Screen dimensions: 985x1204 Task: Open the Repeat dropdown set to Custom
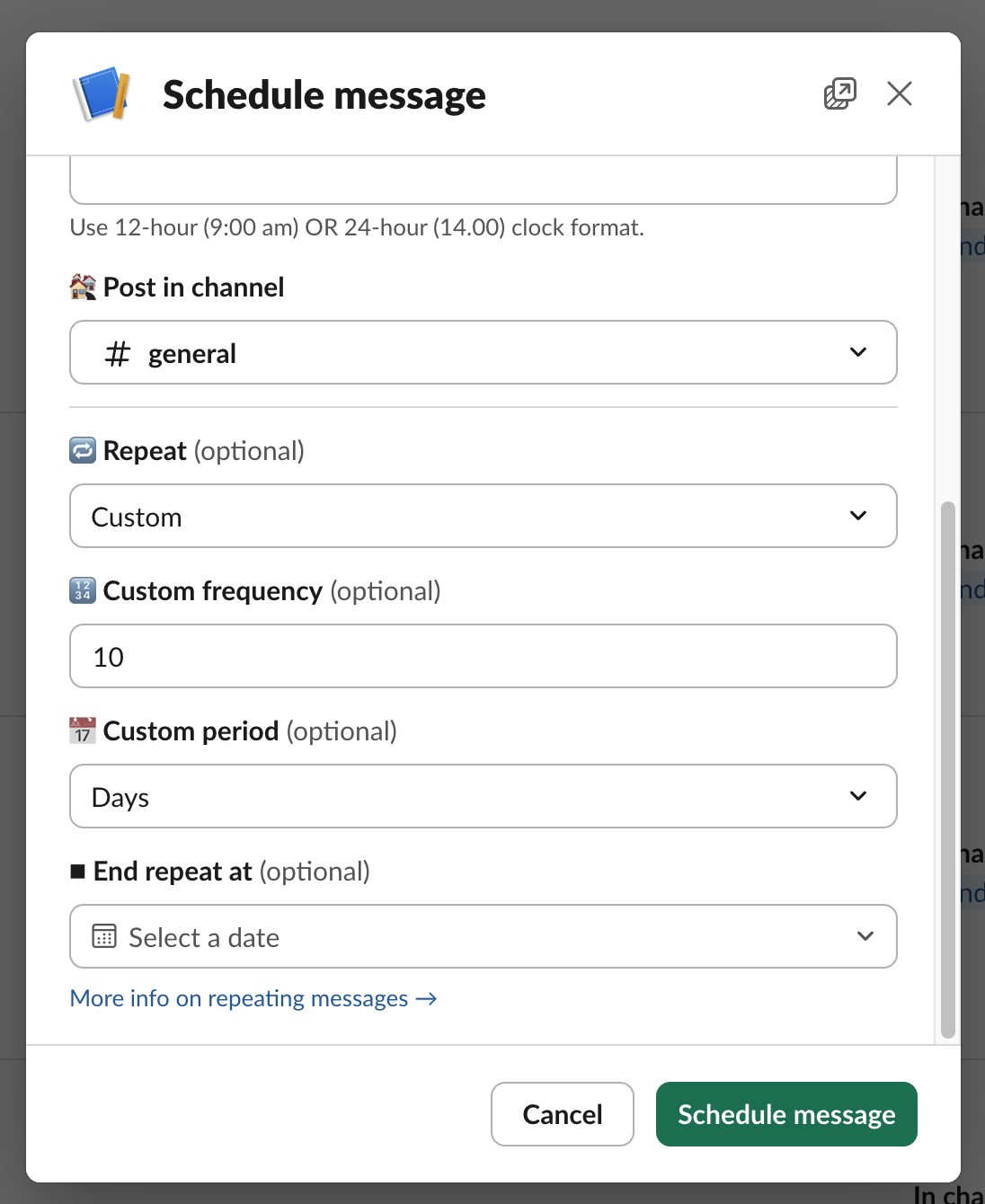click(484, 516)
